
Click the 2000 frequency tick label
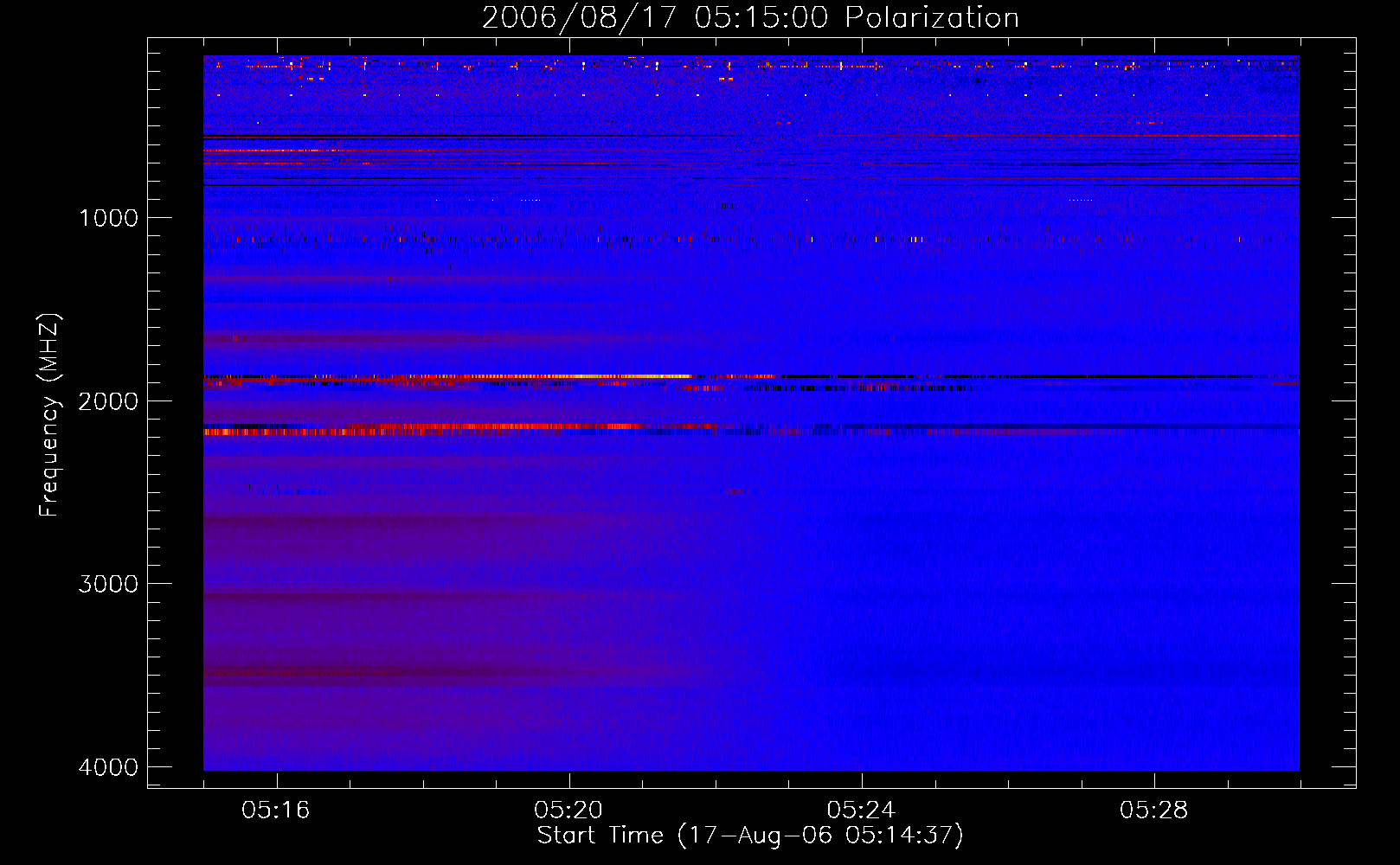click(108, 401)
